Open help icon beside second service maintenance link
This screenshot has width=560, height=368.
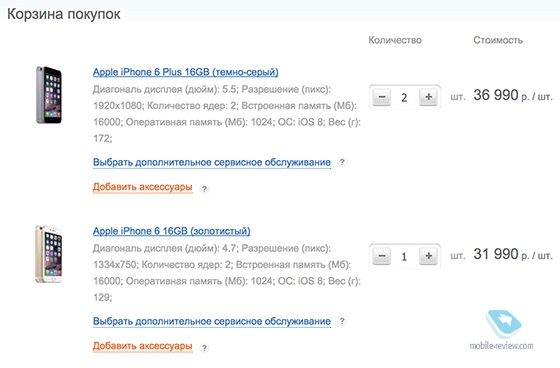342,321
